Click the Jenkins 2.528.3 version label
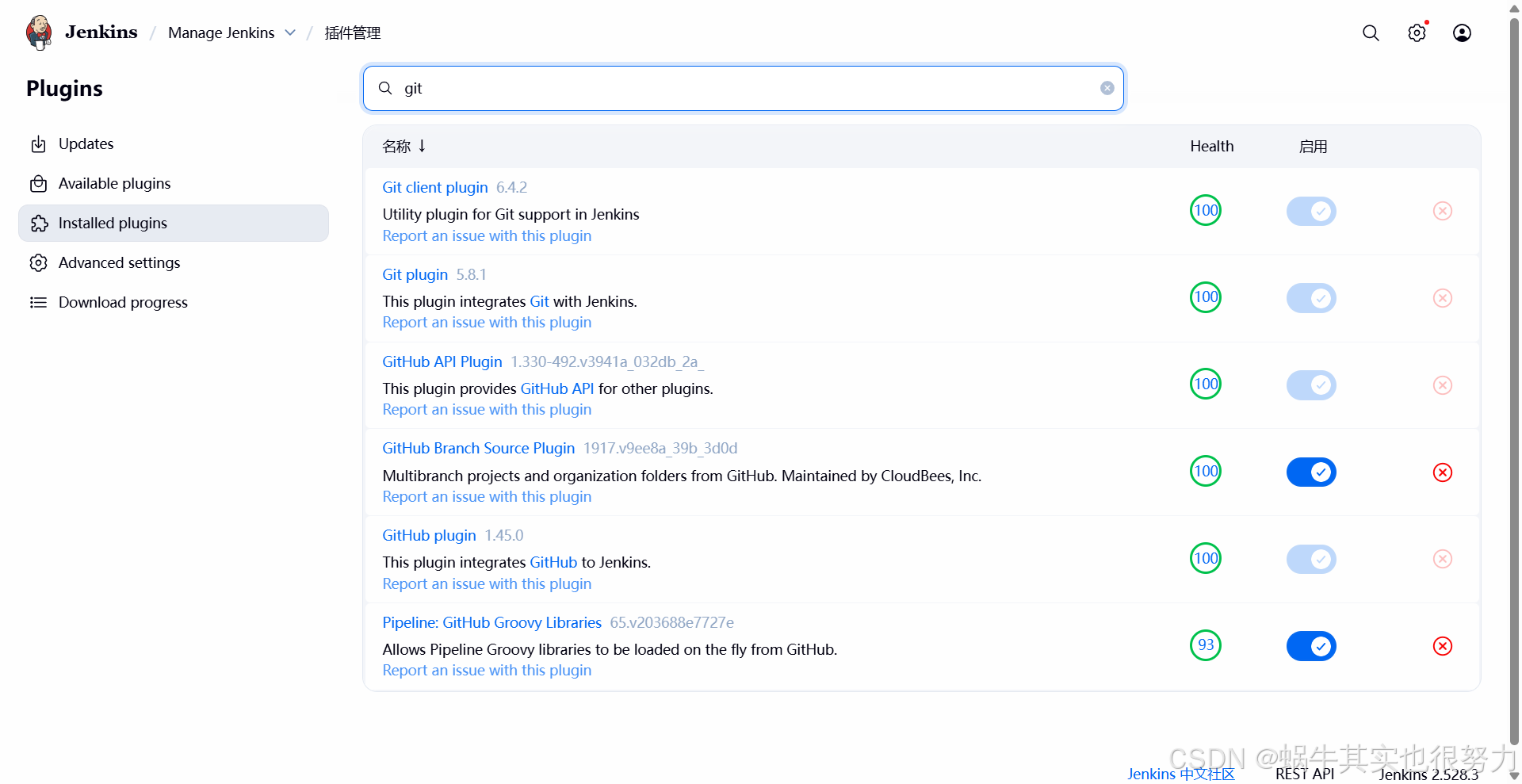 1428,774
